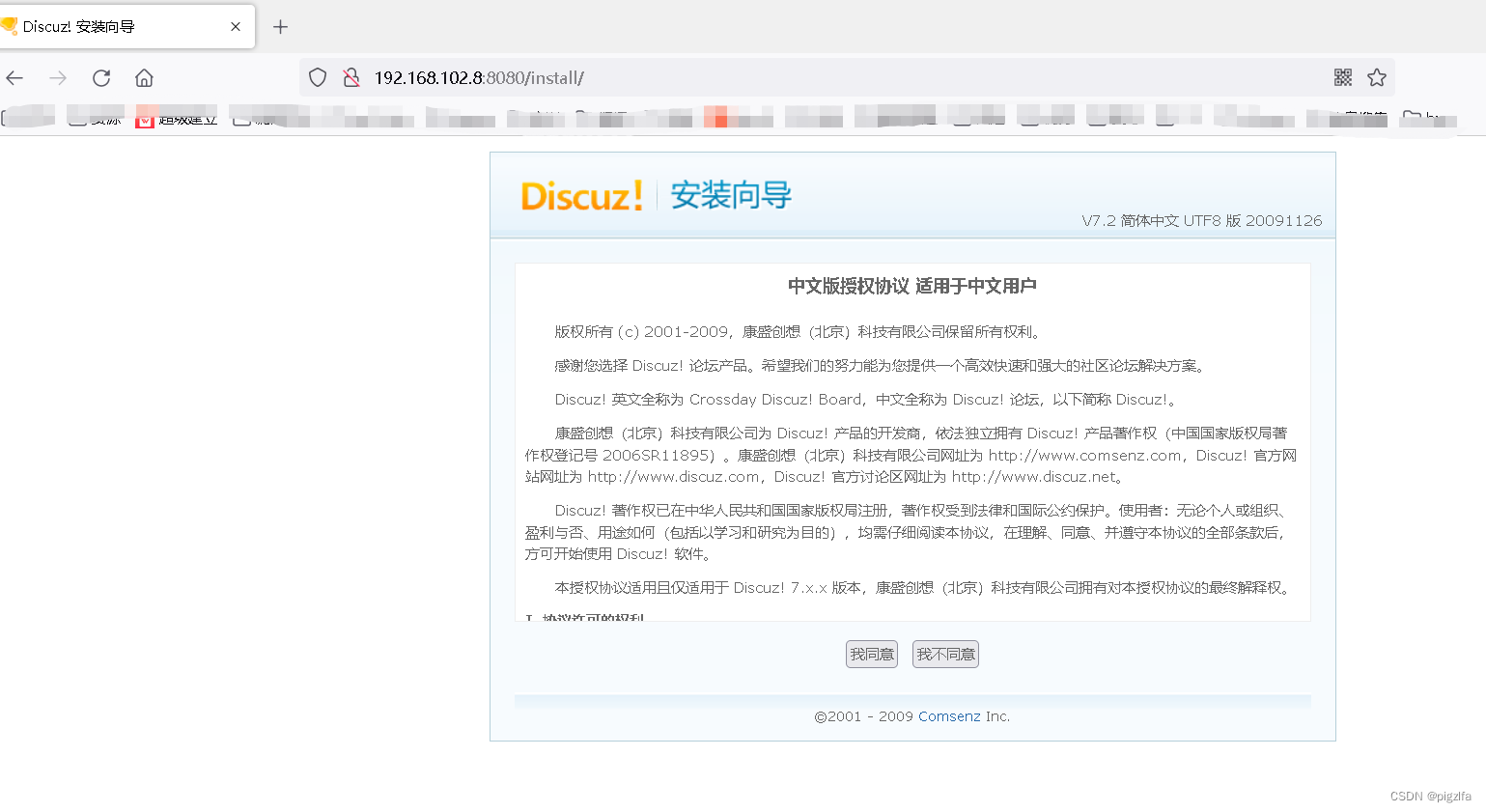This screenshot has width=1486, height=812.
Task: Navigate back with the arrow icon
Action: click(x=15, y=77)
